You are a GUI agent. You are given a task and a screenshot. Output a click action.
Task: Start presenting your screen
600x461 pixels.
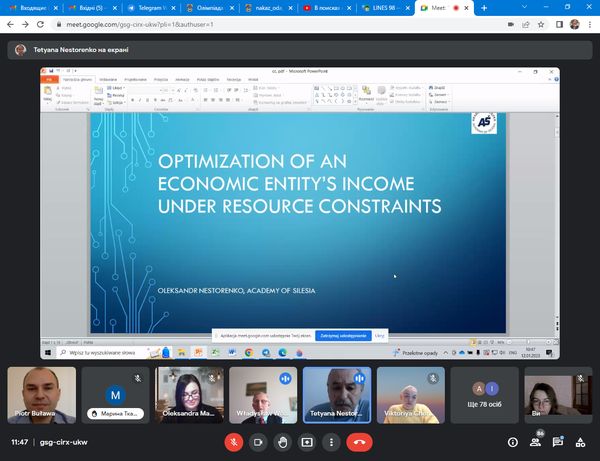tap(307, 442)
